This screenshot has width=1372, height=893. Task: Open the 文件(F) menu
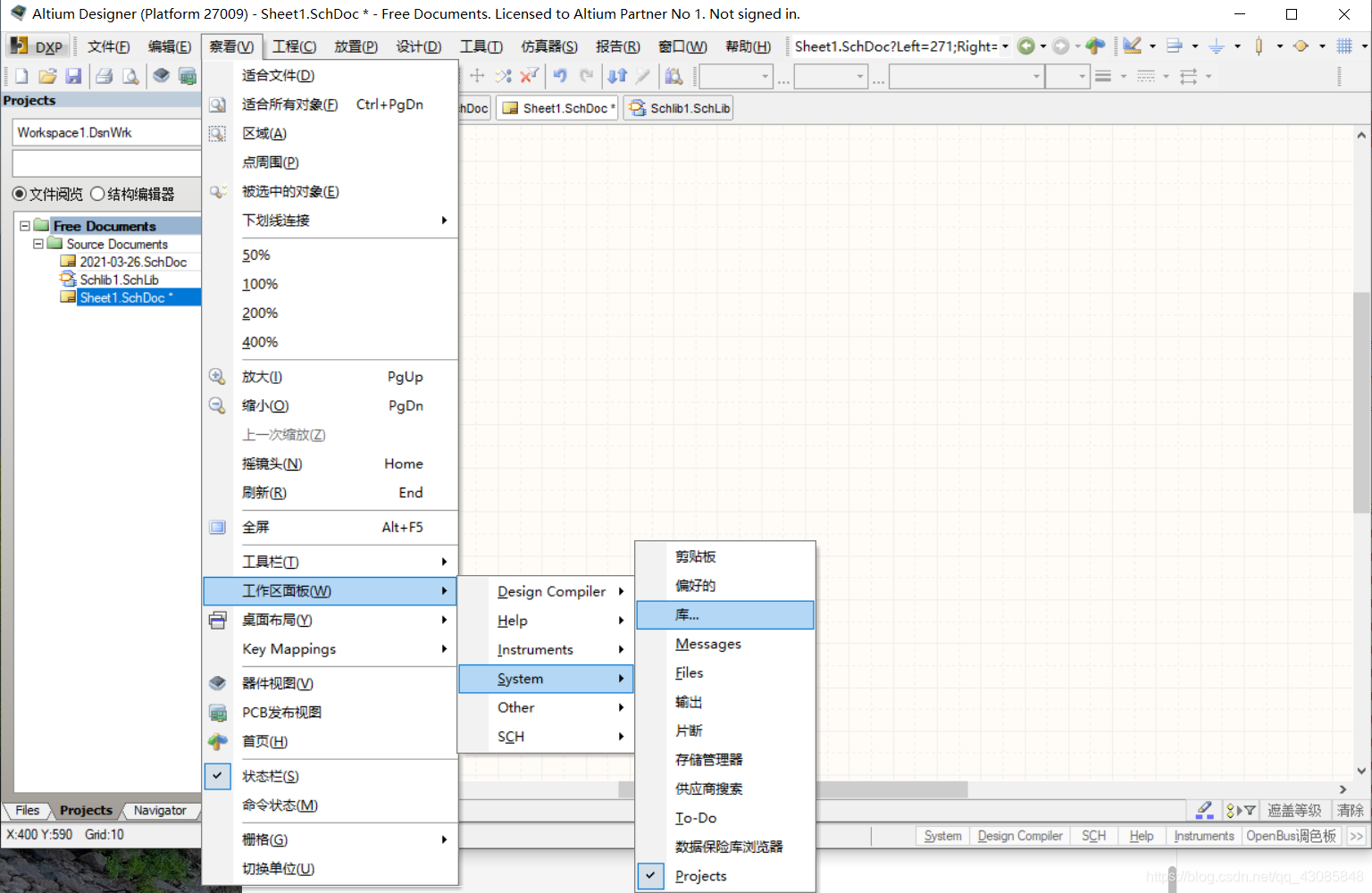click(x=109, y=46)
